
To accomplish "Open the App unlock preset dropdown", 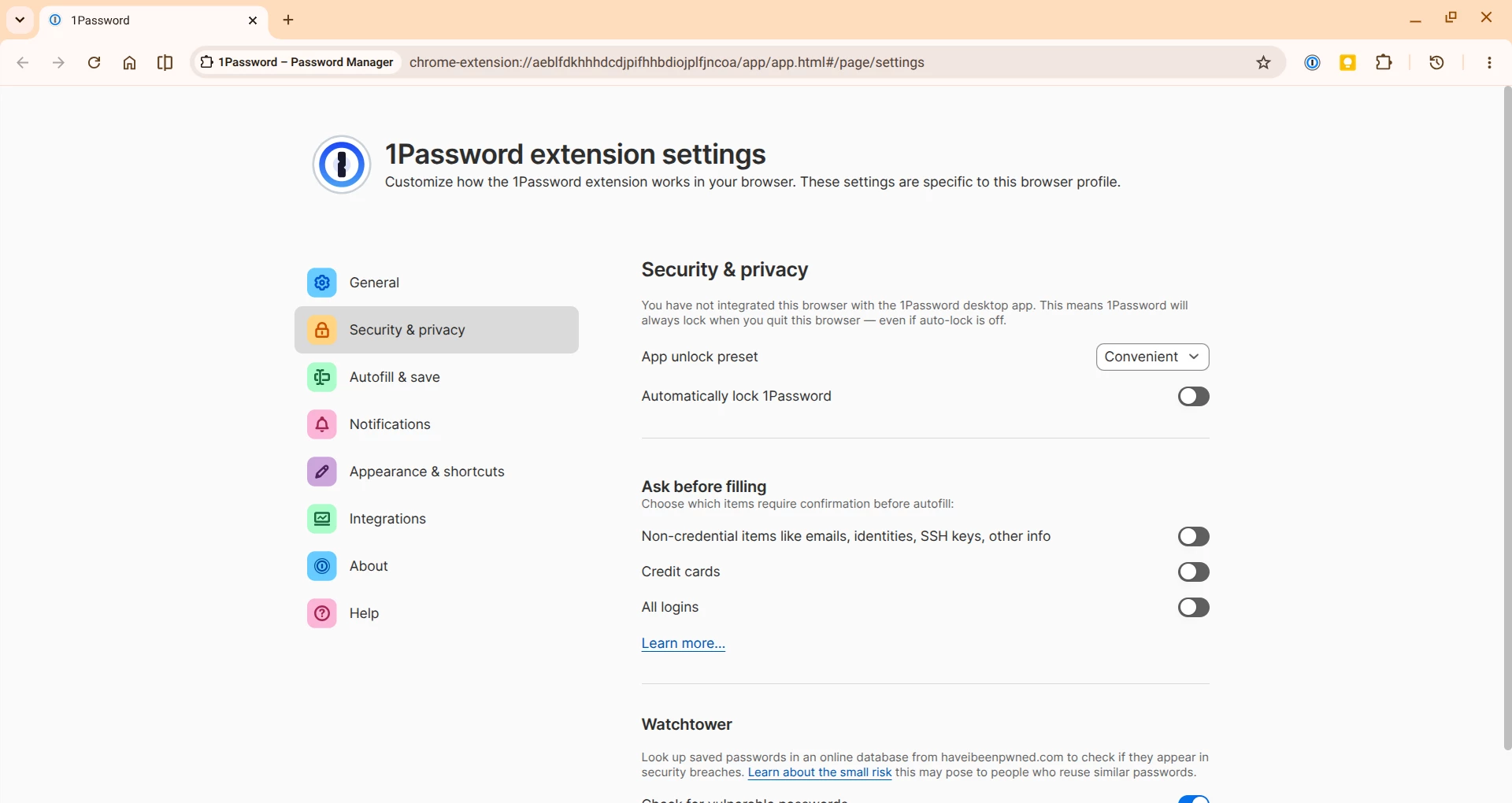I will tap(1152, 357).
